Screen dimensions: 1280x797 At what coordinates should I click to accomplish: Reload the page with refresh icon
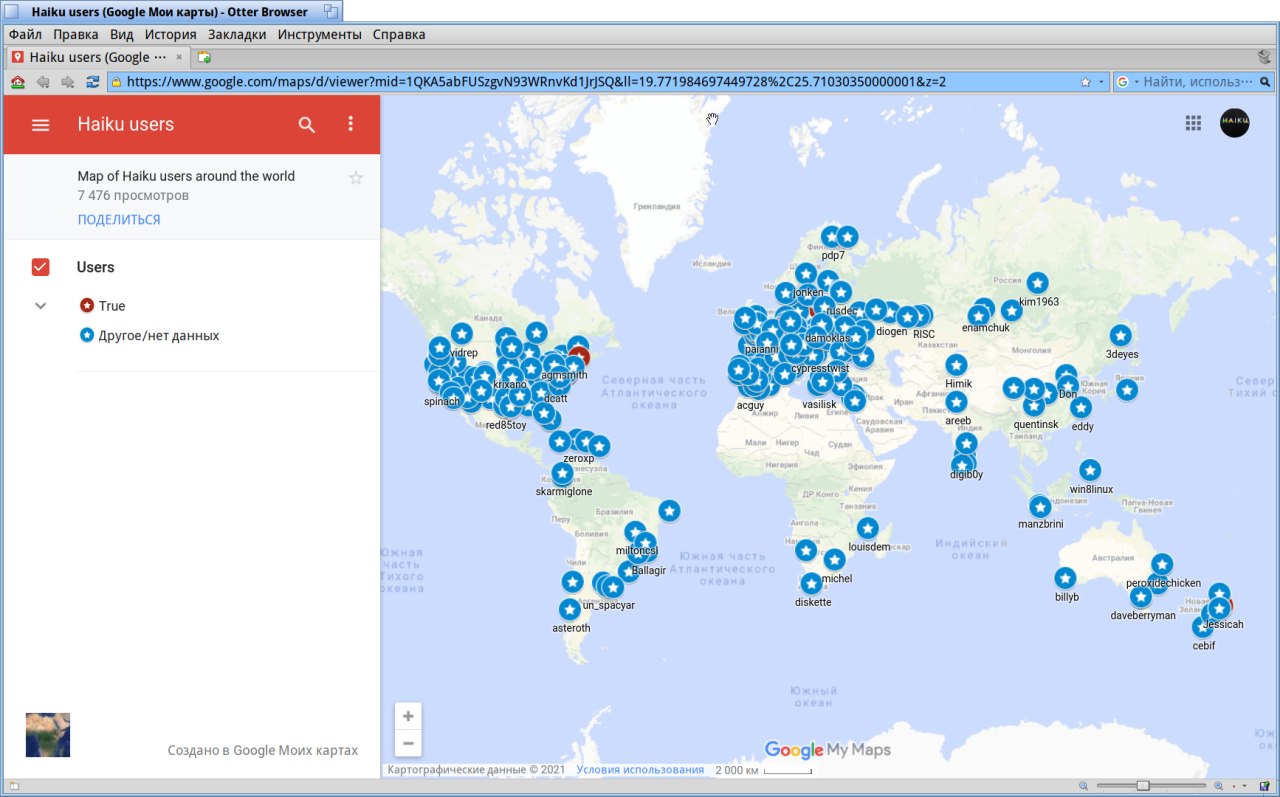click(92, 82)
